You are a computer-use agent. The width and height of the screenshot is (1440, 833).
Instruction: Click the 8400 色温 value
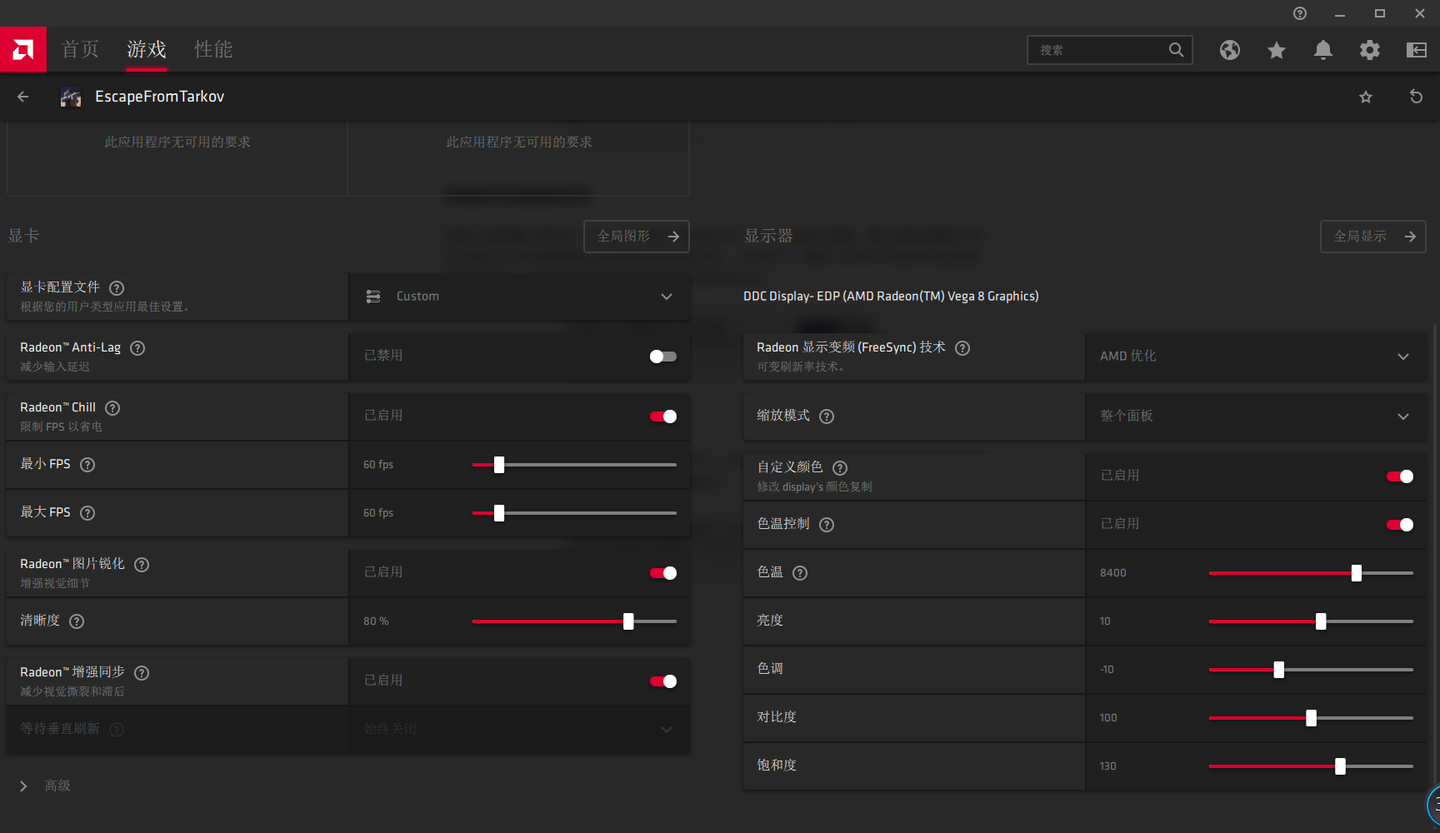coord(1113,573)
